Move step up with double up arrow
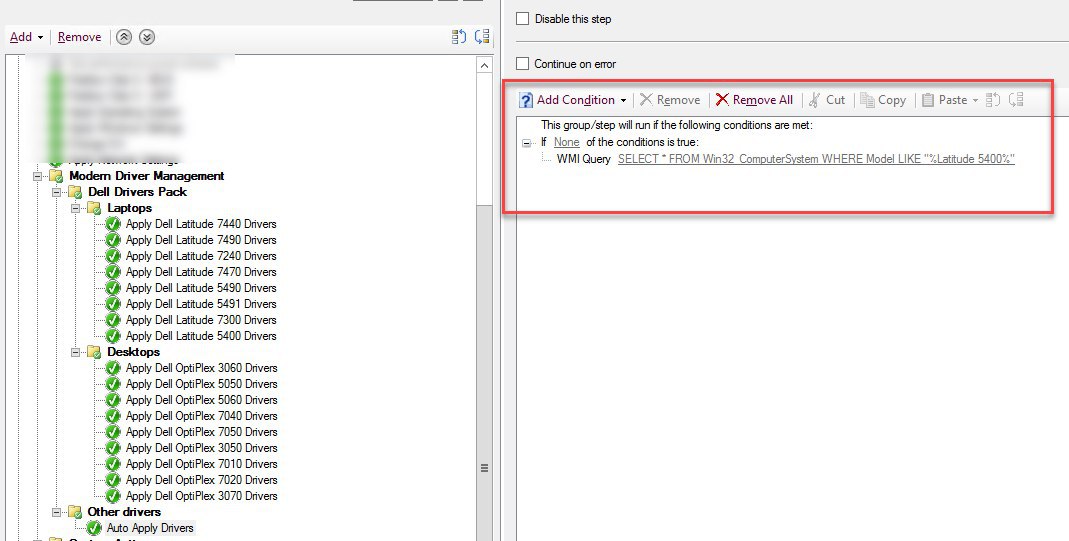This screenshot has width=1069, height=541. tap(123, 37)
